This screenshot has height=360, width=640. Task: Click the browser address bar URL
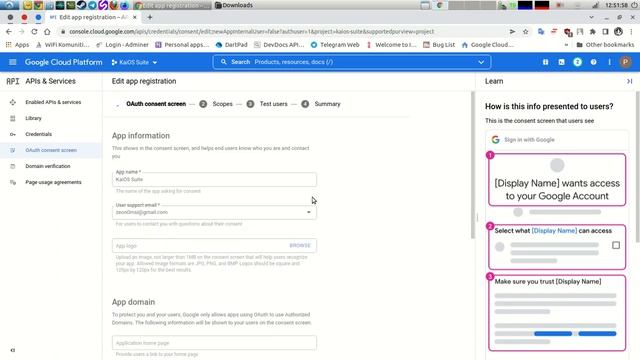point(251,31)
